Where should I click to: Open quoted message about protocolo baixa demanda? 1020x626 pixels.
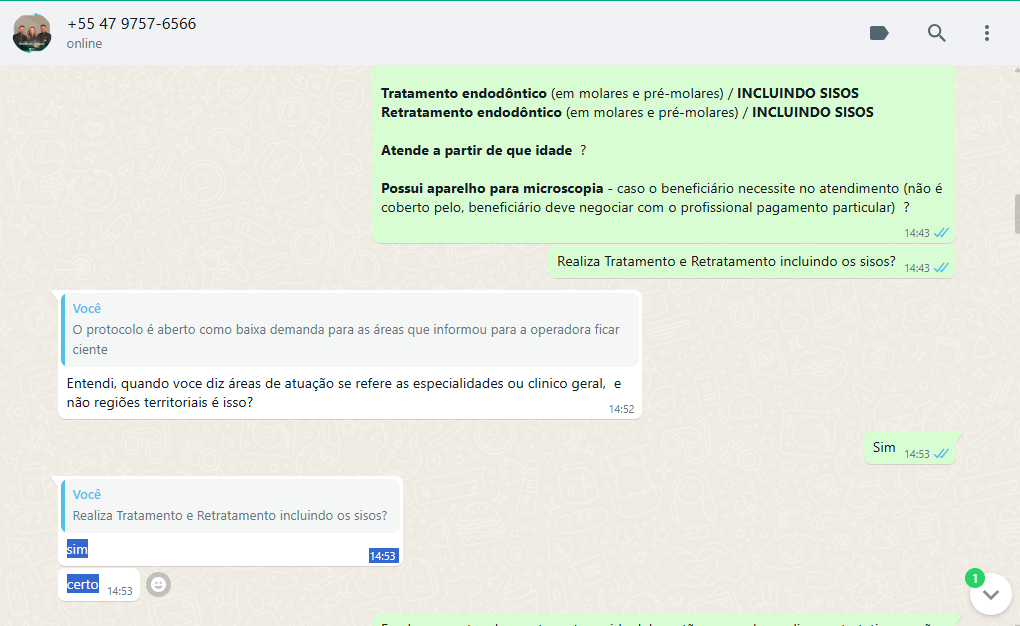pos(350,329)
